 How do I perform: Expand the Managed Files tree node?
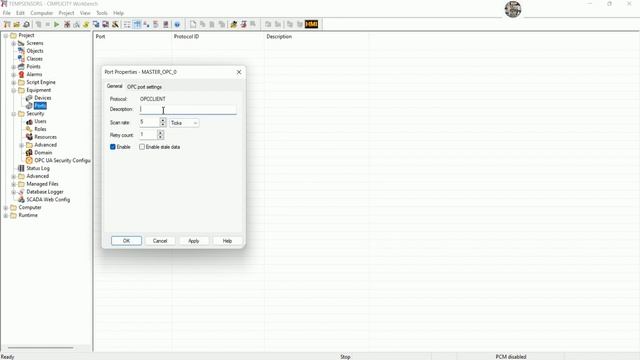13,184
